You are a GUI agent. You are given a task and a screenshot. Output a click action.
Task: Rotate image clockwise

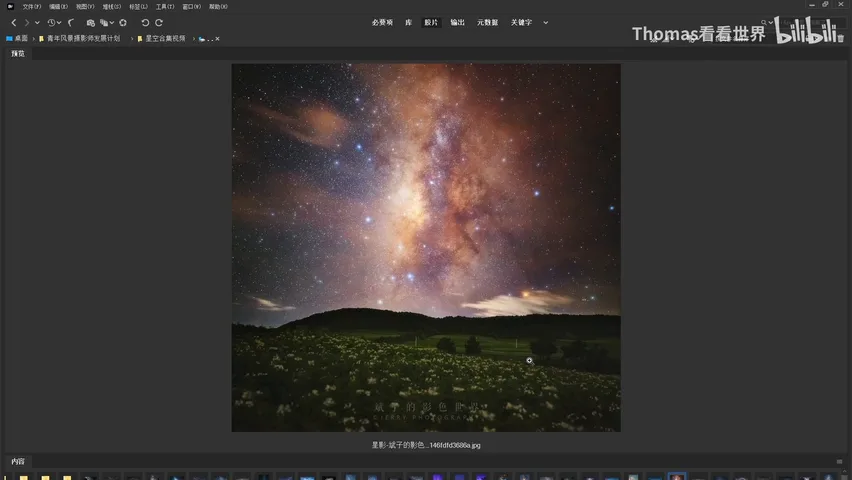[x=159, y=23]
